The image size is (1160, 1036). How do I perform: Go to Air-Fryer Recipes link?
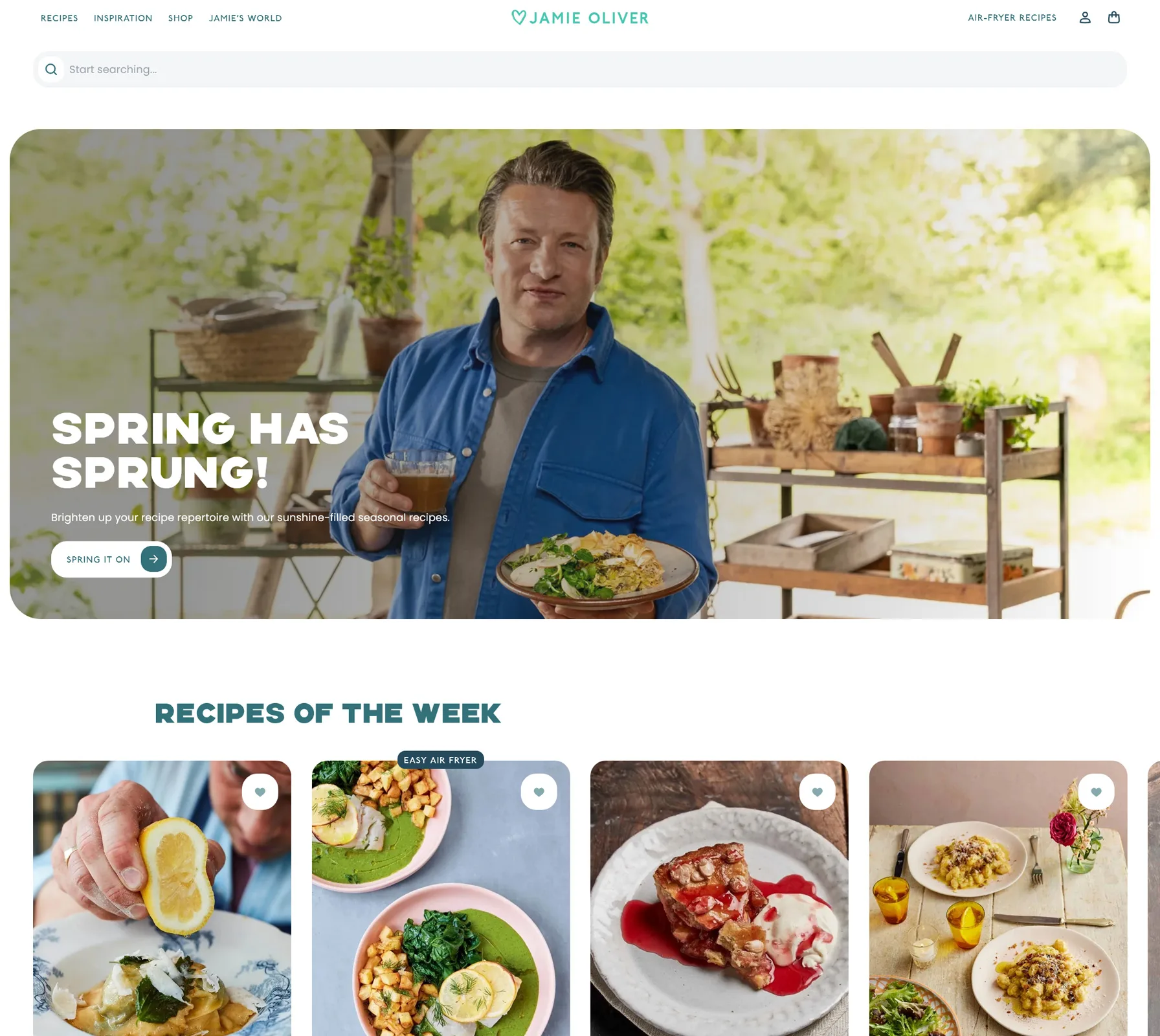1012,17
